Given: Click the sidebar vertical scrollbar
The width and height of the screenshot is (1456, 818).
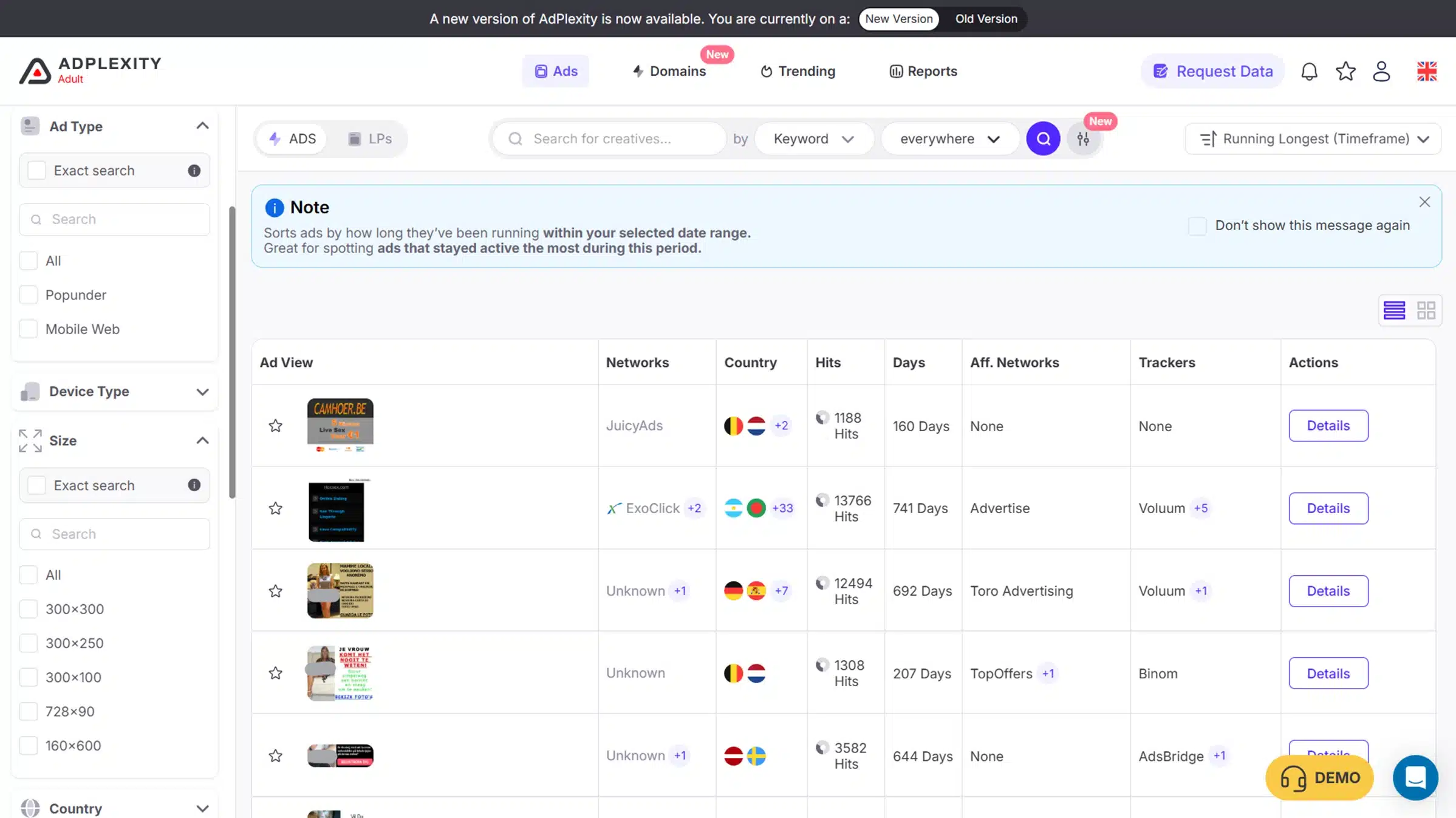Looking at the screenshot, I should click(231, 352).
